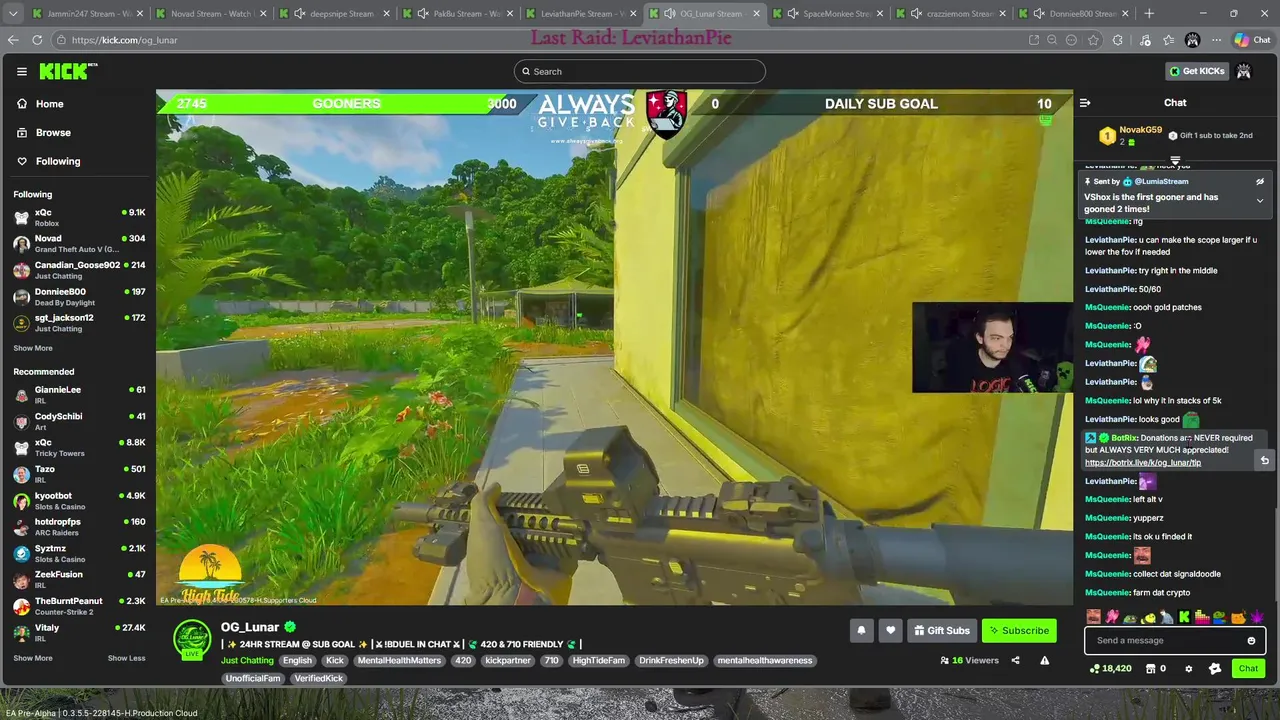Open chat settings gear
Viewport: 1280px width, 720px height.
1189,669
